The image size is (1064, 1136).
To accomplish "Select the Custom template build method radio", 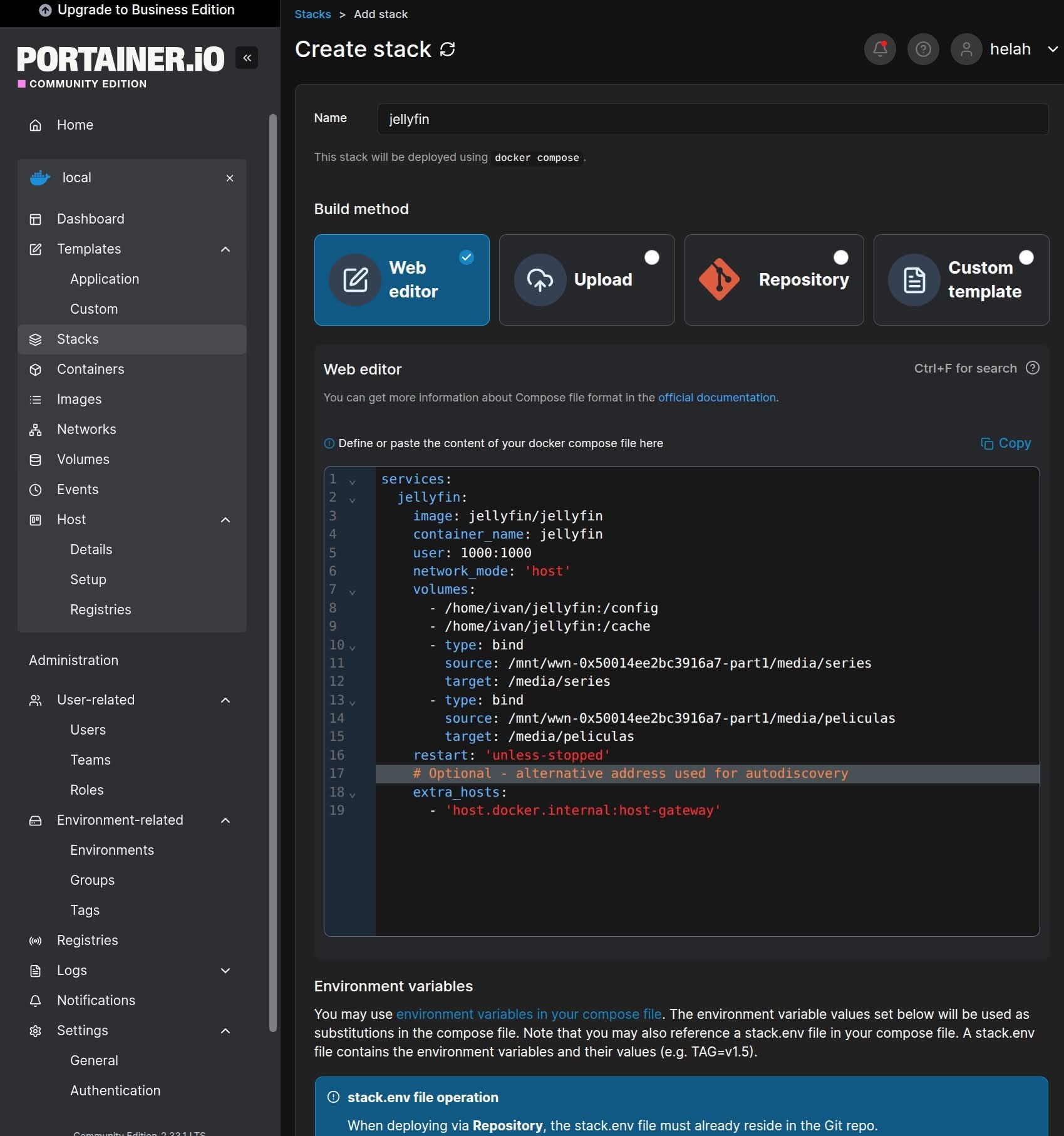I will click(1026, 257).
